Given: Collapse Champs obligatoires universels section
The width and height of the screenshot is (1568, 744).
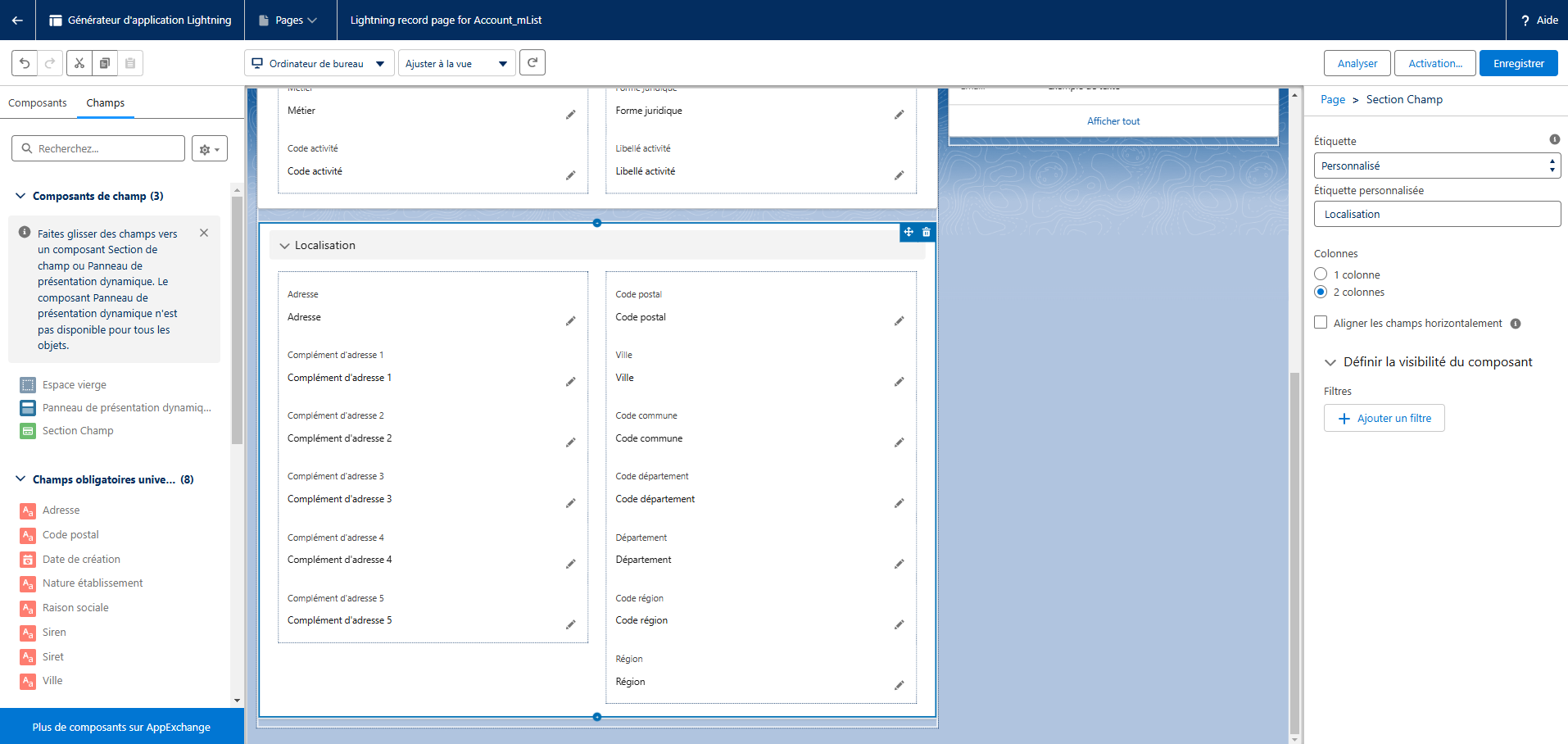Looking at the screenshot, I should (x=20, y=479).
